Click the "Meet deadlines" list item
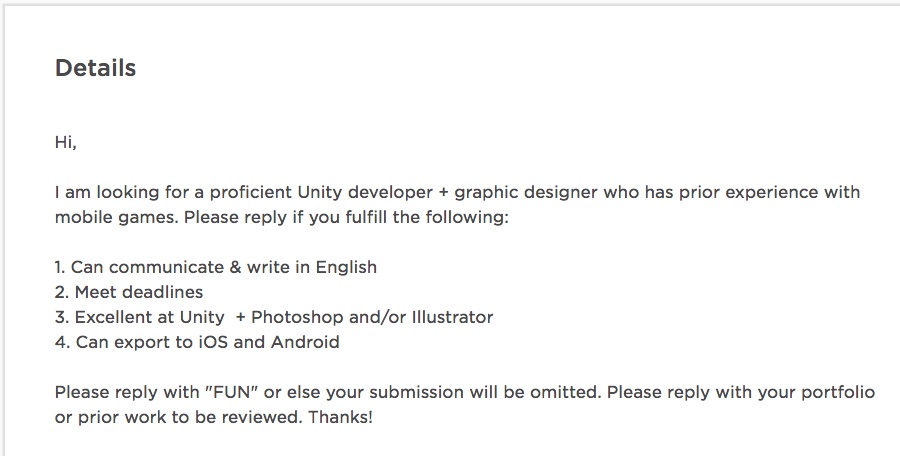Image resolution: width=900 pixels, height=456 pixels. pos(129,292)
